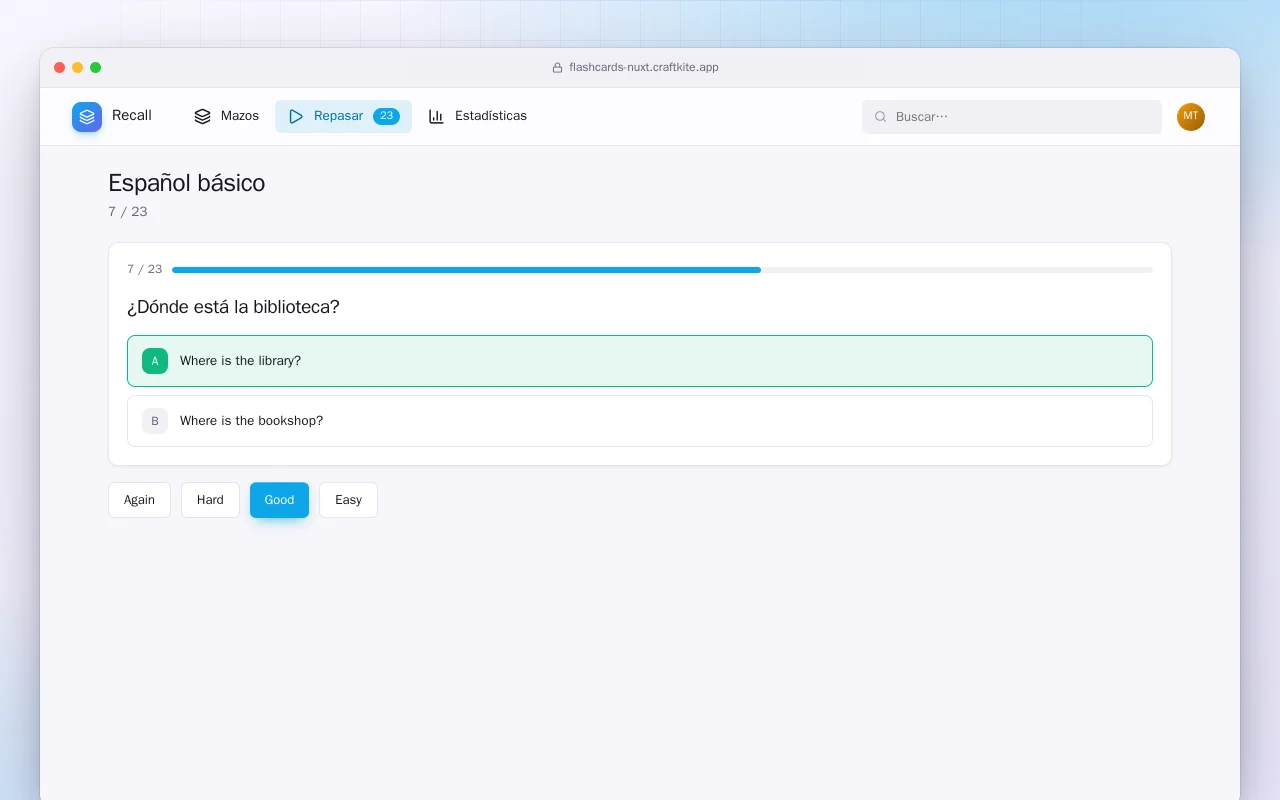Click the 23 badge on Repasar
This screenshot has height=800, width=1280.
pos(386,116)
